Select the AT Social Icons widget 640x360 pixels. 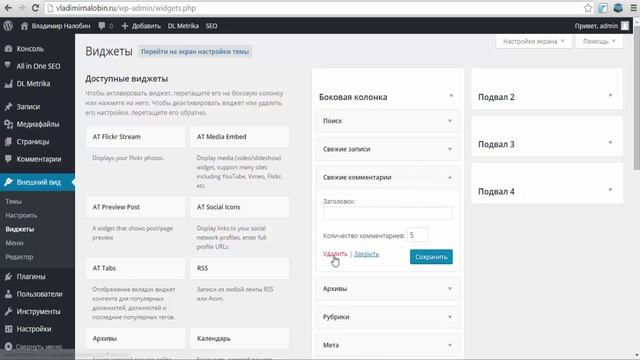[x=240, y=207]
